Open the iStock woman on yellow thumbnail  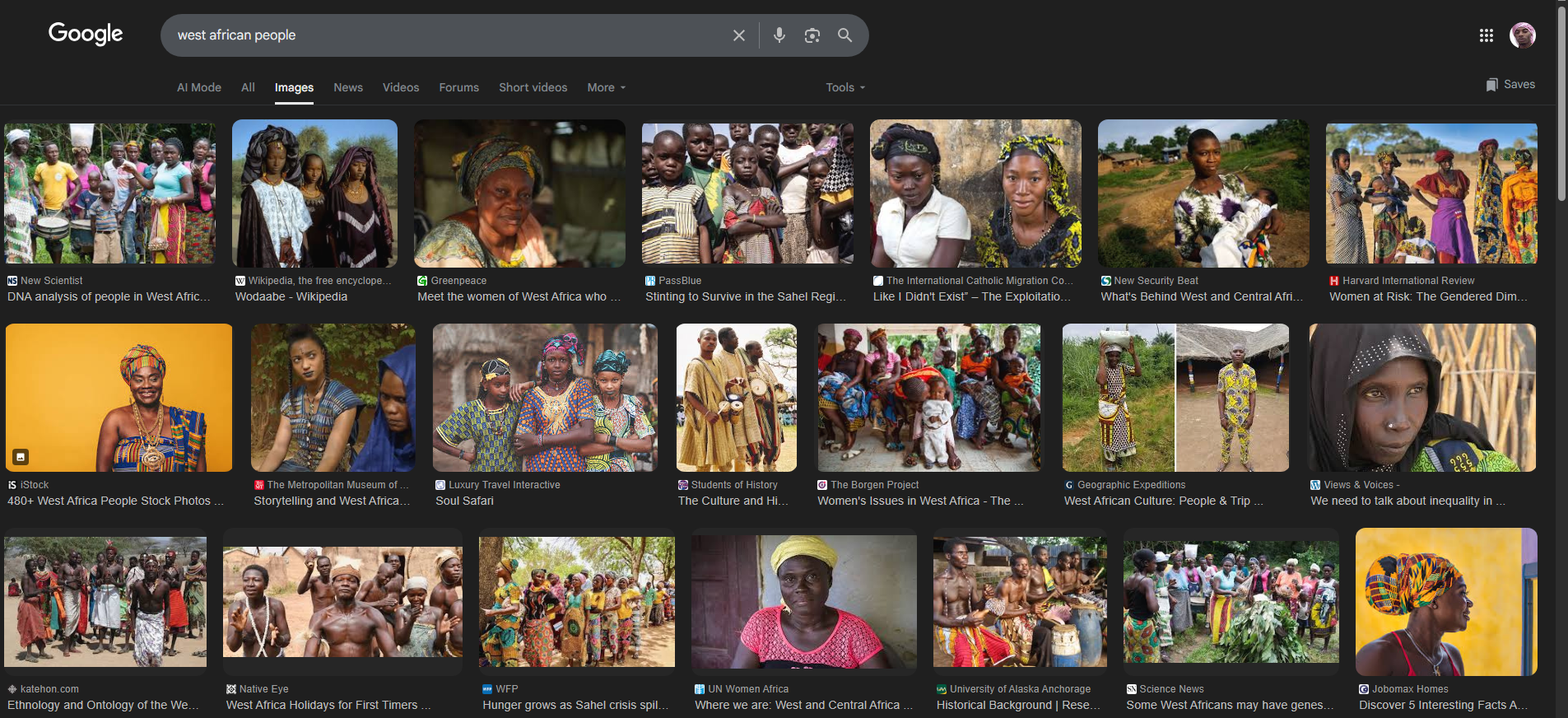coord(119,397)
